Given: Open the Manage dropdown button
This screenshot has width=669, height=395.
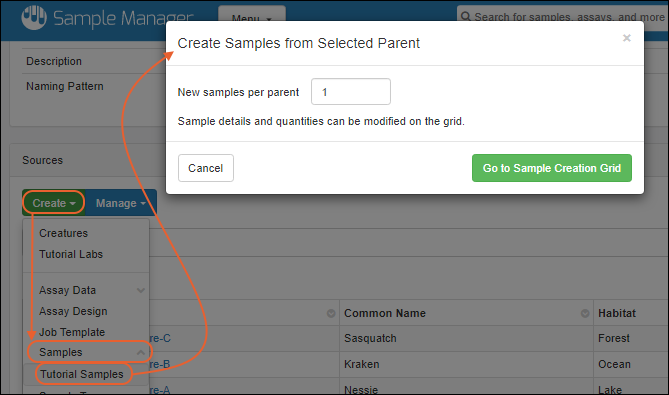Looking at the screenshot, I should (121, 203).
